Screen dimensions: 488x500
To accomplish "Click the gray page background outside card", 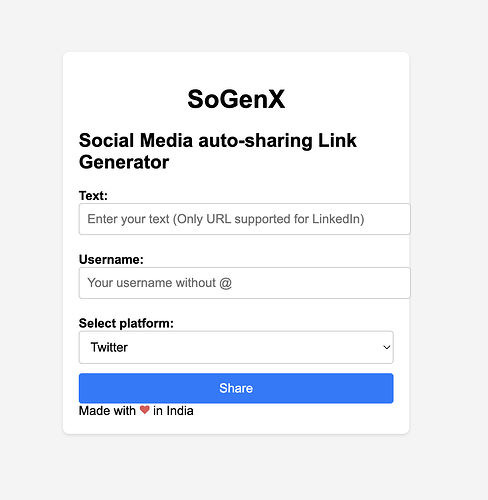I will pos(449,233).
